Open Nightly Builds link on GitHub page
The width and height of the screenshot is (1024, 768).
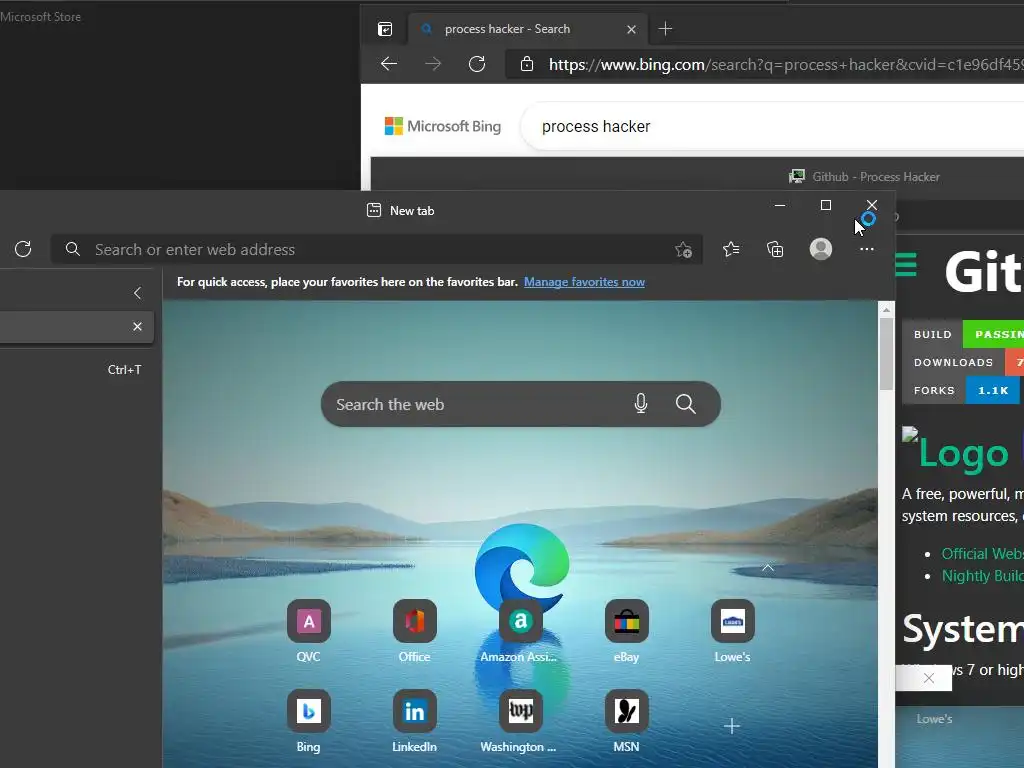(x=982, y=575)
